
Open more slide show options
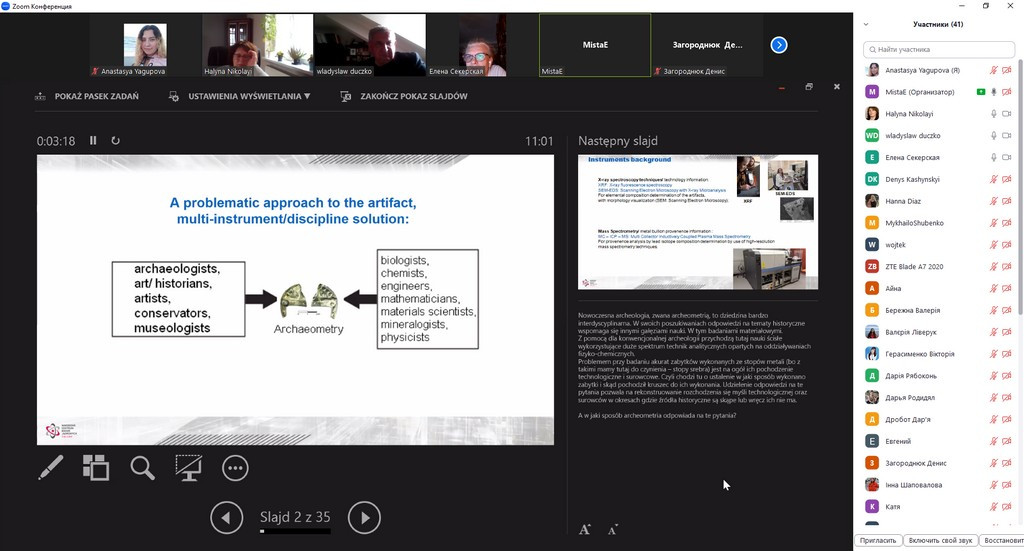point(235,468)
